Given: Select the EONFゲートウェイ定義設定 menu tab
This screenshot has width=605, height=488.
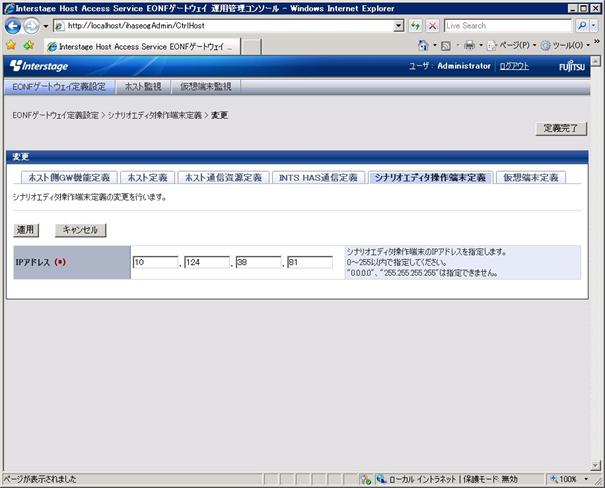Looking at the screenshot, I should pos(59,87).
